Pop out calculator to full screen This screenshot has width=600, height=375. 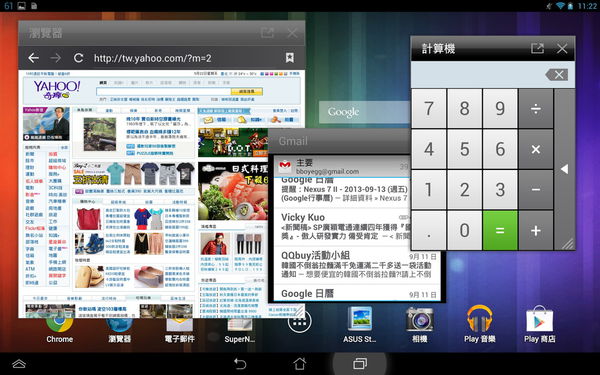tap(537, 48)
